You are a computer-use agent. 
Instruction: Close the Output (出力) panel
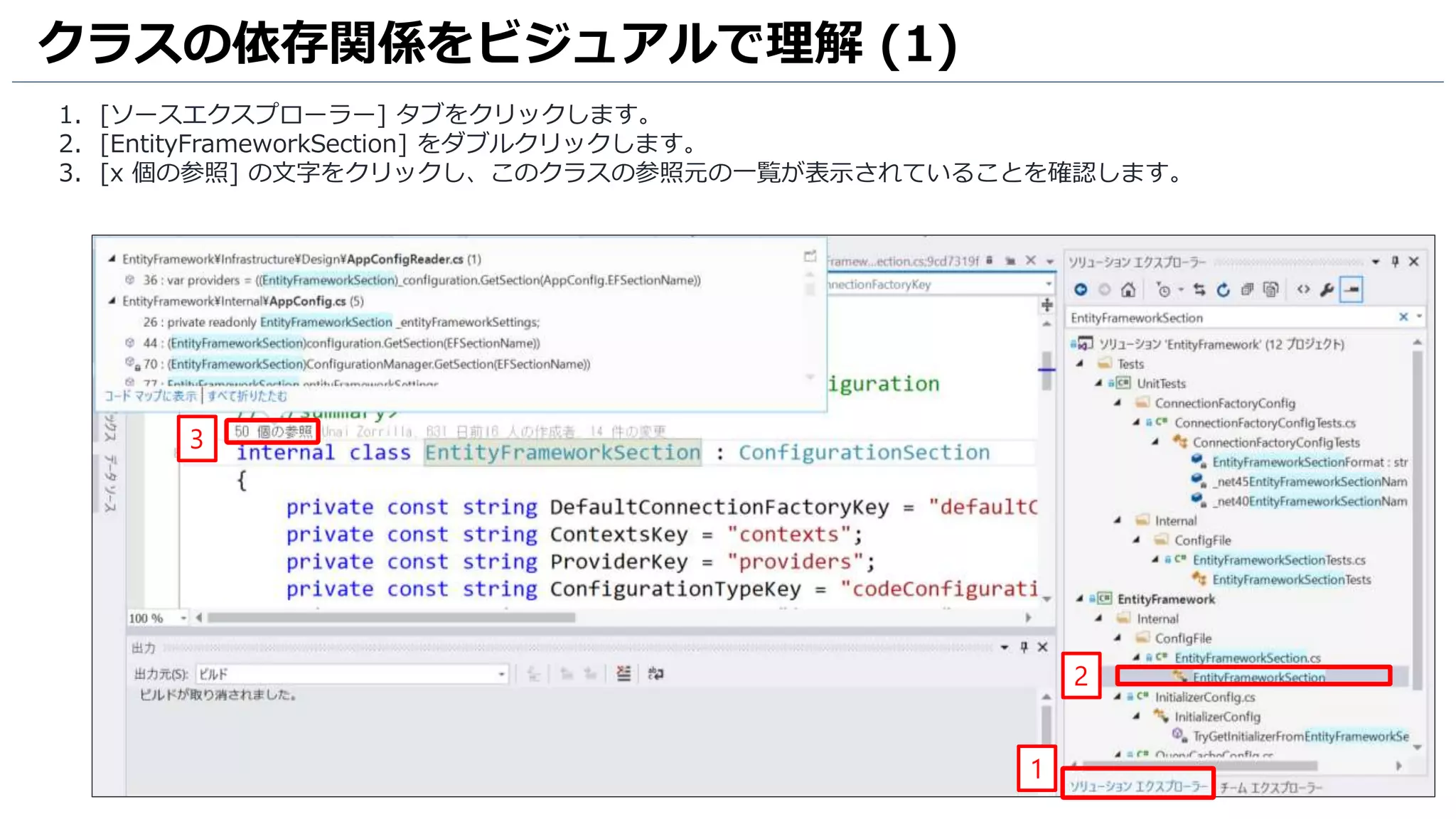click(x=1042, y=647)
